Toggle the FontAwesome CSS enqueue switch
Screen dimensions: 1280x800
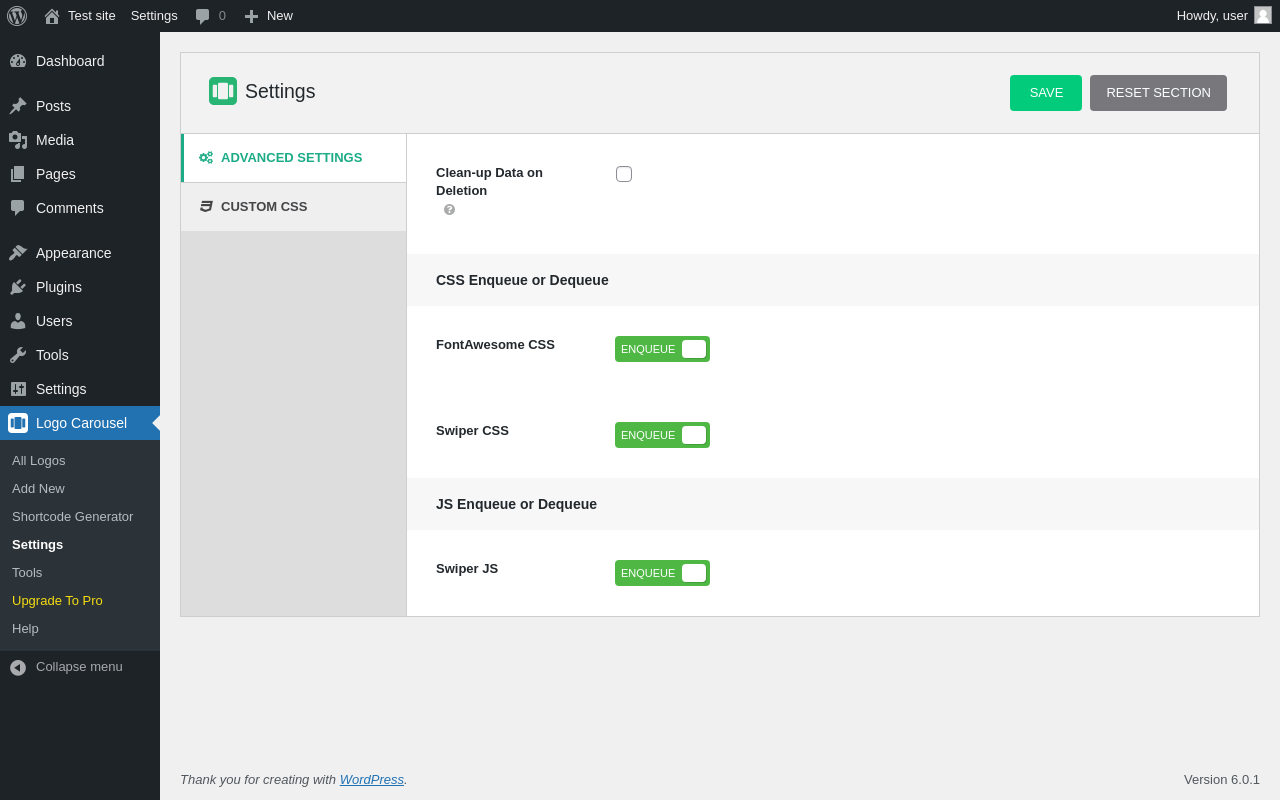pyautogui.click(x=662, y=349)
